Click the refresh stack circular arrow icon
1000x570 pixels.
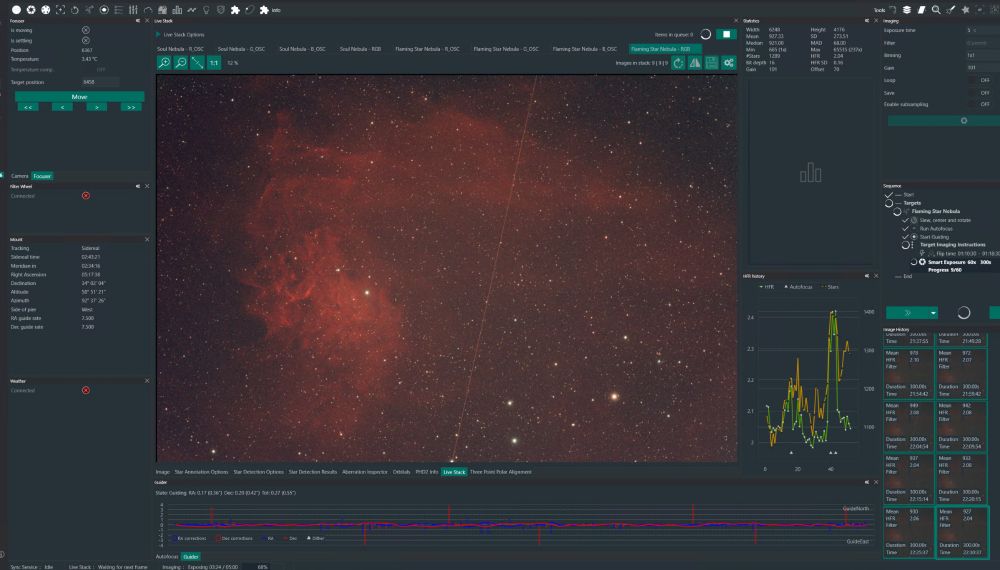click(678, 62)
